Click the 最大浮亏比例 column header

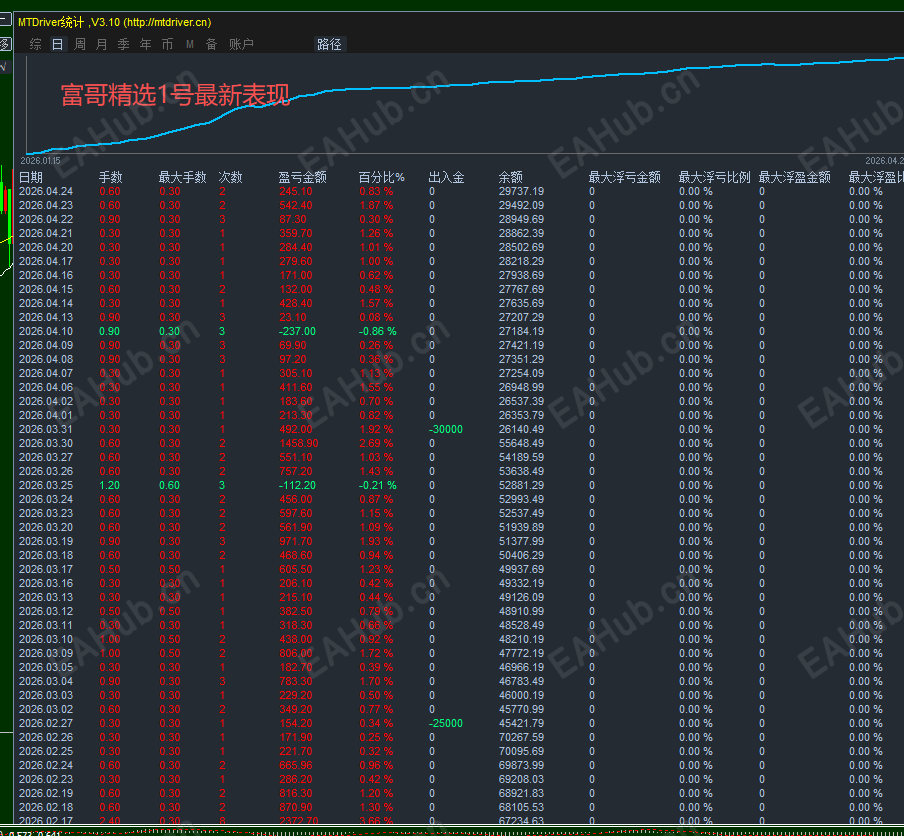click(x=714, y=177)
